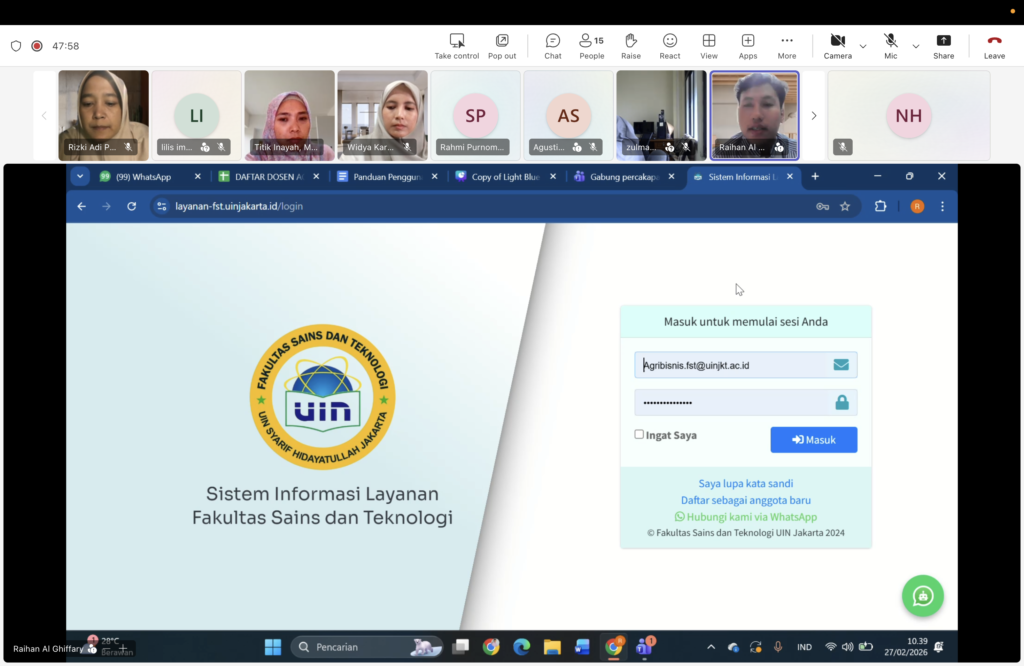Open the View layout options
The height and width of the screenshot is (666, 1024).
pos(709,46)
